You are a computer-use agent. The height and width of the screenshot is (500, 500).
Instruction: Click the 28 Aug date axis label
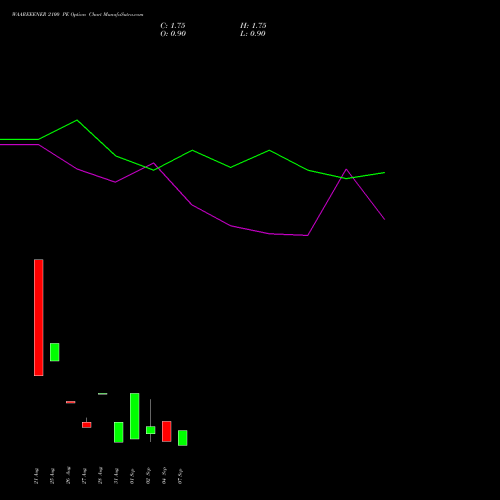tap(100, 476)
